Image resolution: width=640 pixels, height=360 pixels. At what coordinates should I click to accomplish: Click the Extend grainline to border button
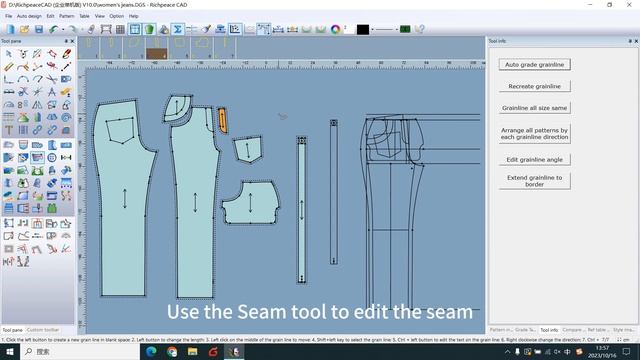tap(534, 181)
